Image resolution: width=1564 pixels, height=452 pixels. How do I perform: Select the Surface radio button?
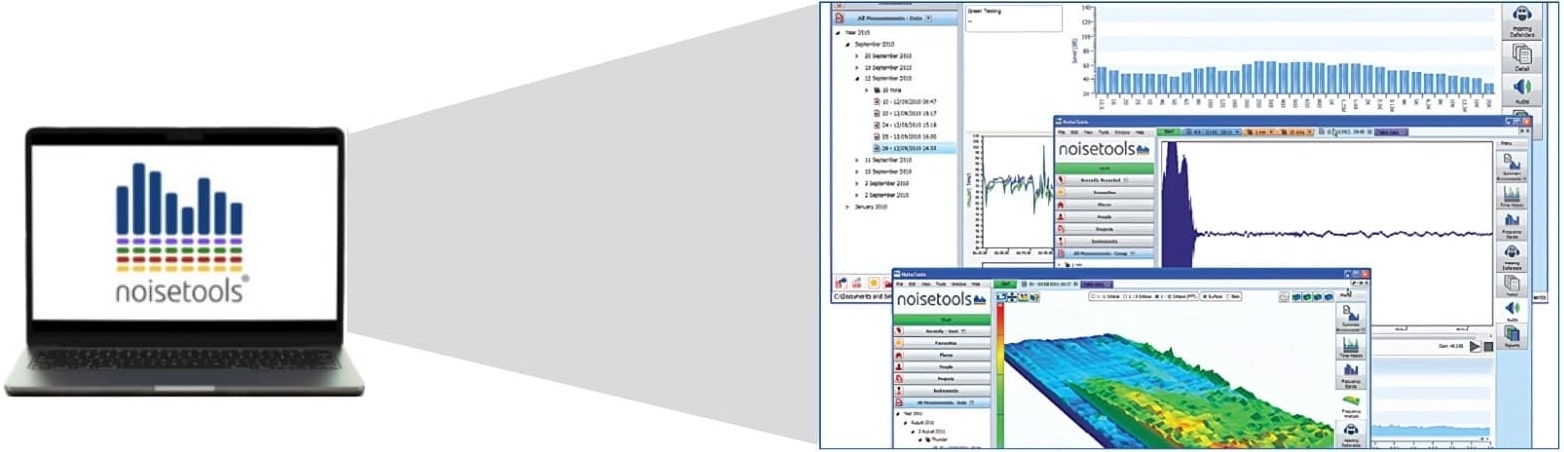click(1205, 297)
